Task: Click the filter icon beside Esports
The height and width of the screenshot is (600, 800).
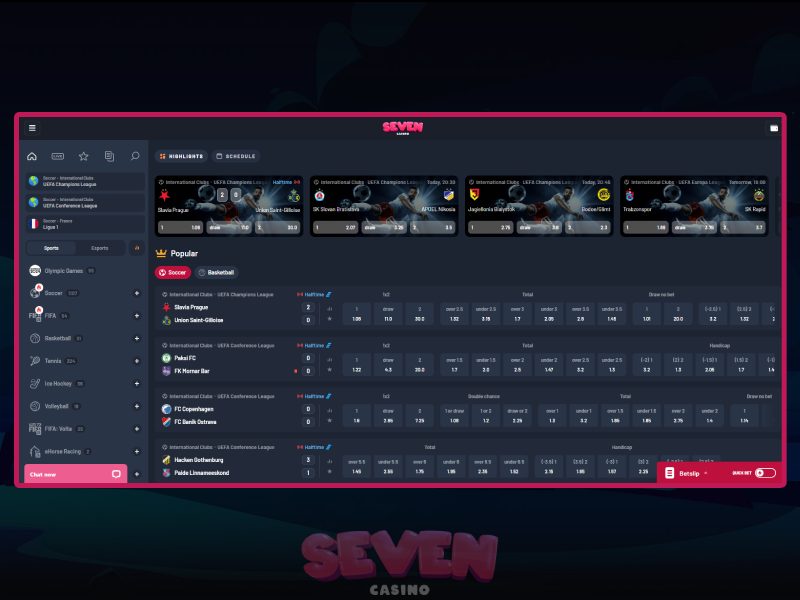Action: tap(137, 248)
